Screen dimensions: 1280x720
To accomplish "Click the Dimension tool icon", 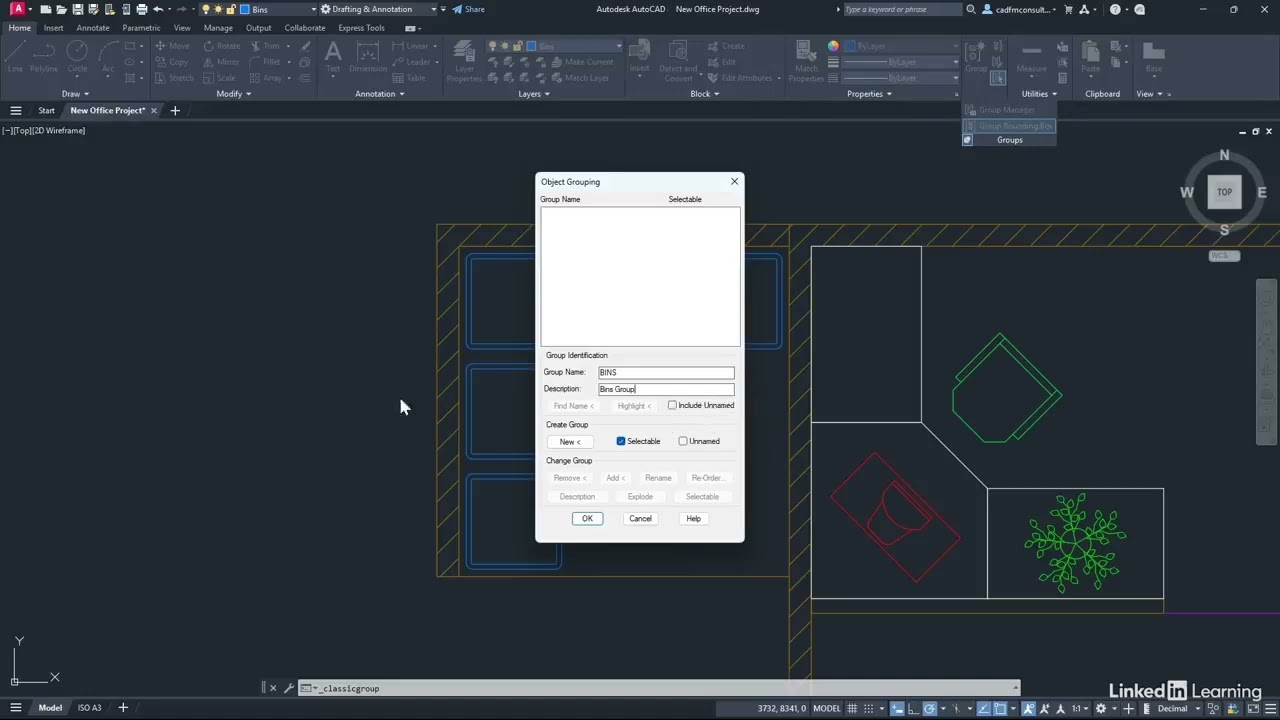I will 368,57.
